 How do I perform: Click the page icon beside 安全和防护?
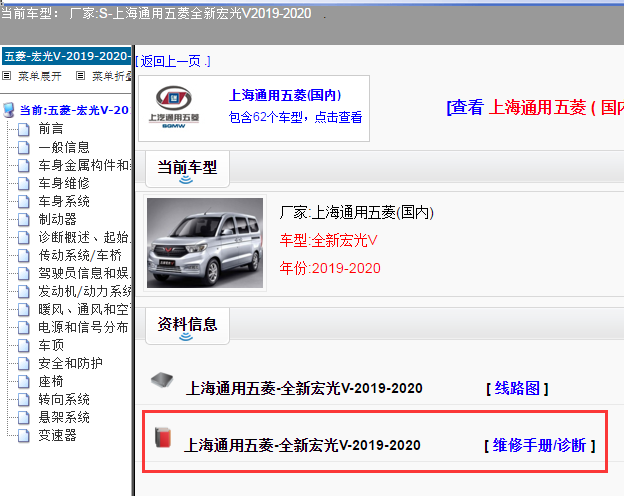tap(23, 364)
